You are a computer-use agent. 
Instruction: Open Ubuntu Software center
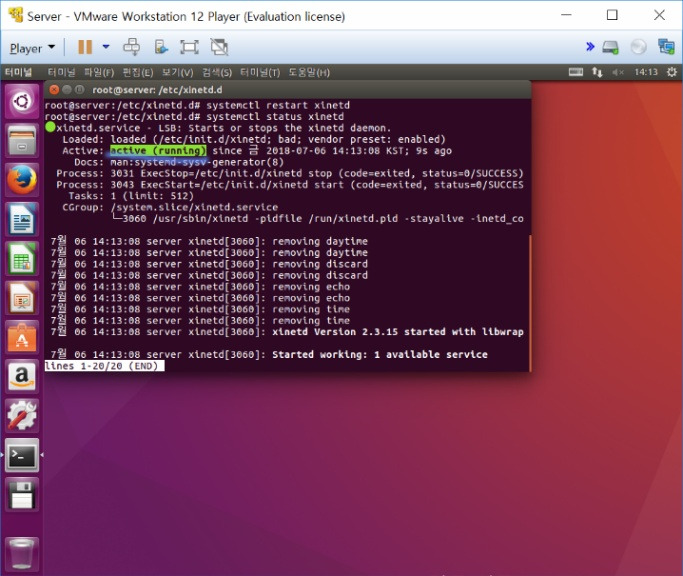(x=22, y=337)
